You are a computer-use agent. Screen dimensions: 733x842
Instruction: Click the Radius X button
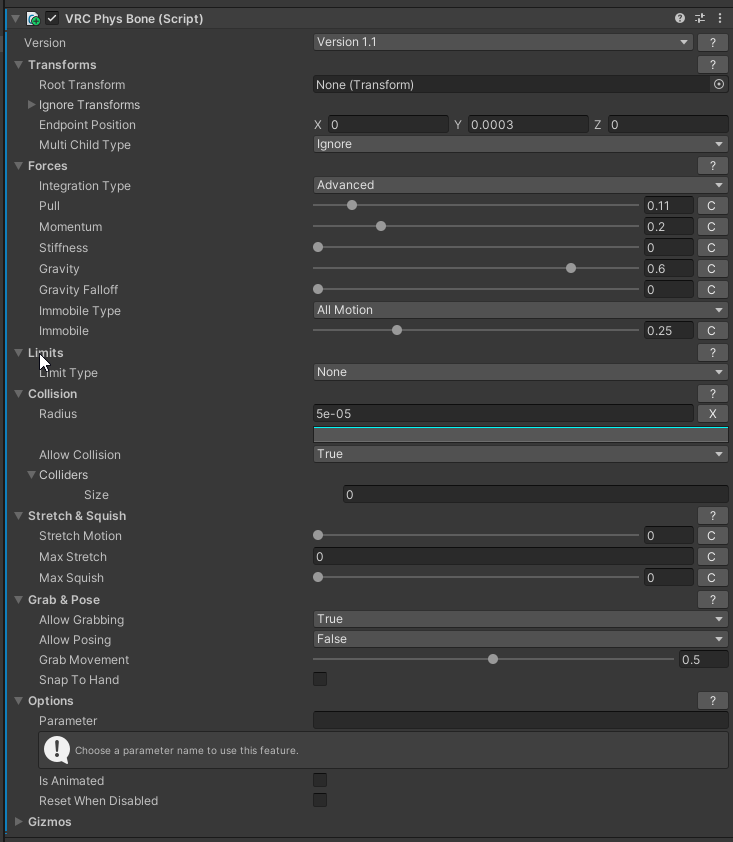tap(712, 414)
